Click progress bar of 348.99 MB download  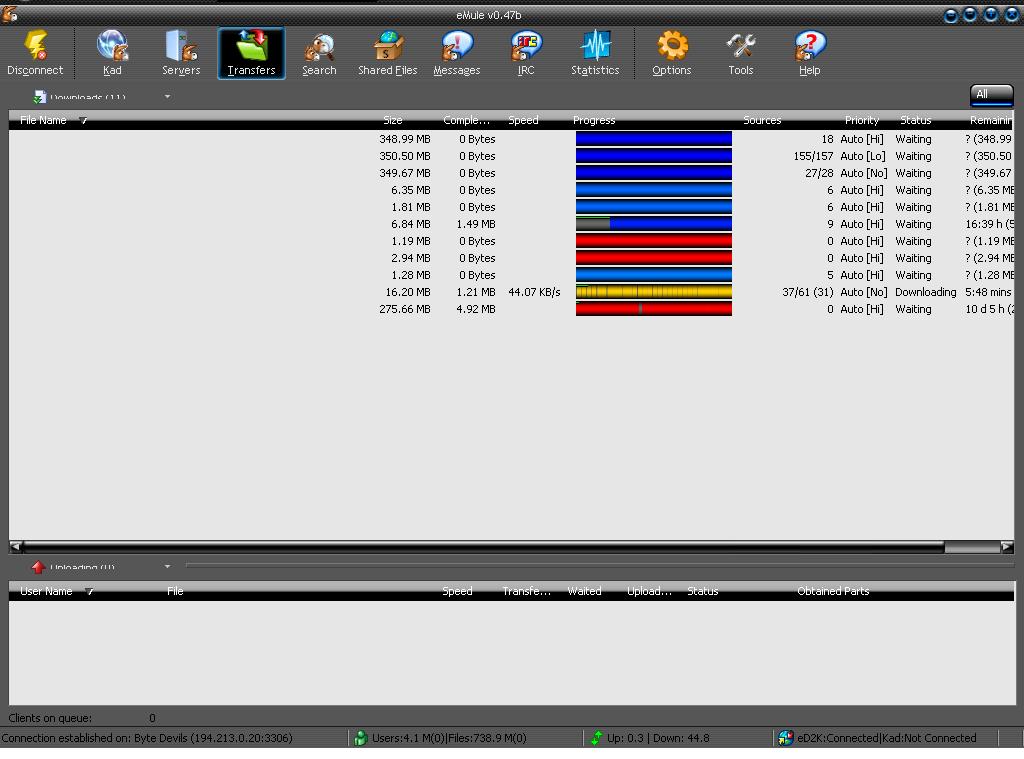click(x=654, y=139)
